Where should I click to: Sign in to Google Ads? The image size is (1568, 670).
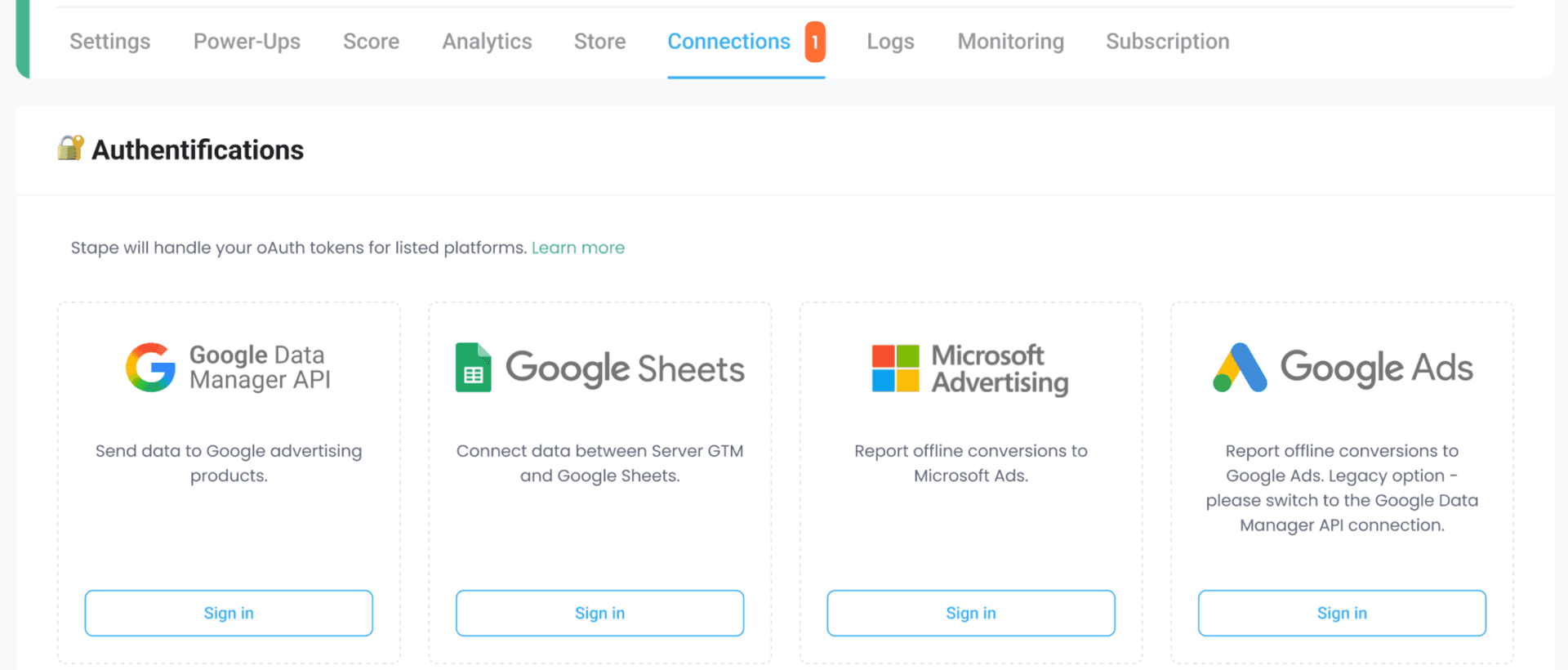pyautogui.click(x=1342, y=613)
